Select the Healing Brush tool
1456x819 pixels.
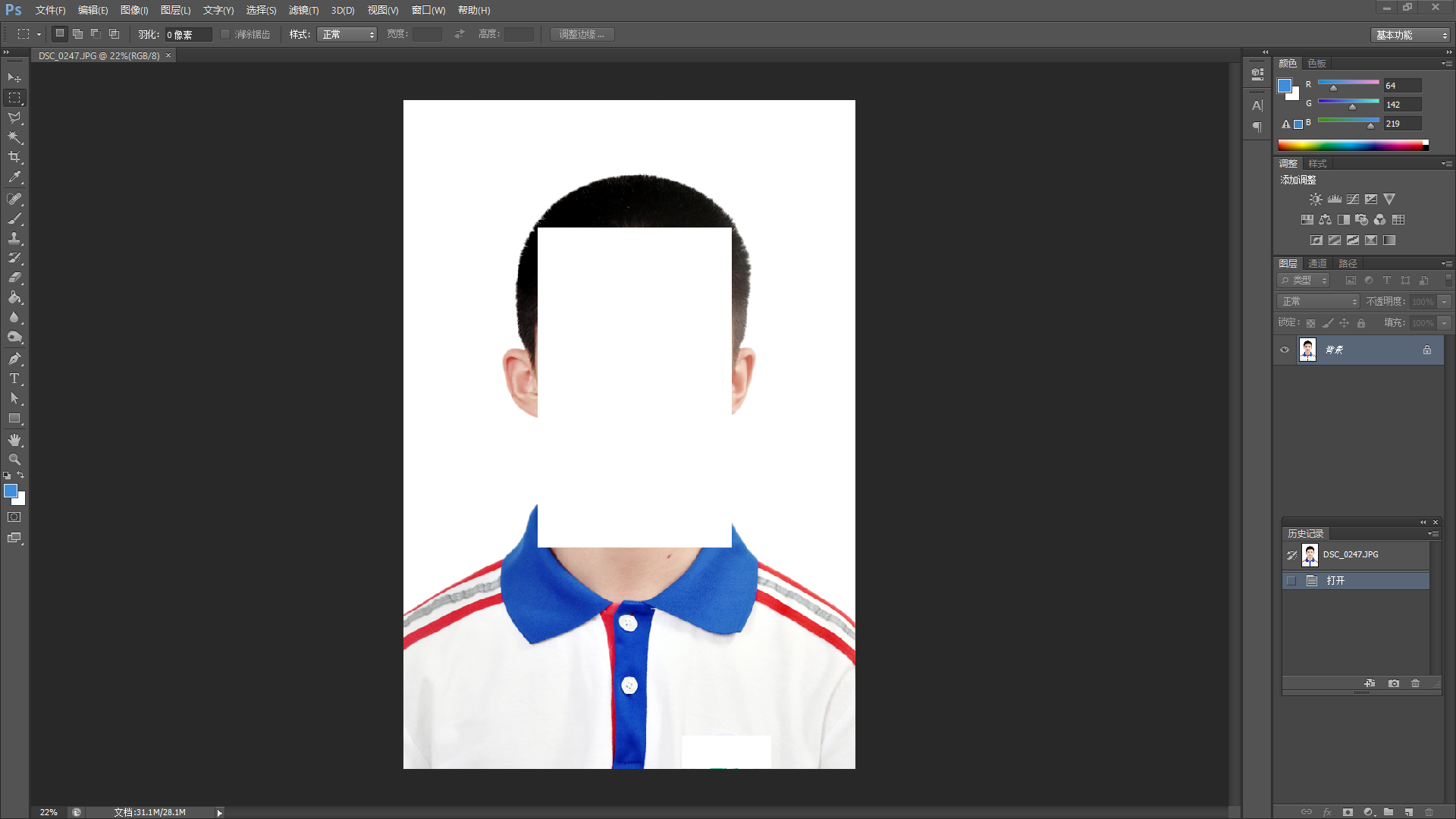[14, 199]
